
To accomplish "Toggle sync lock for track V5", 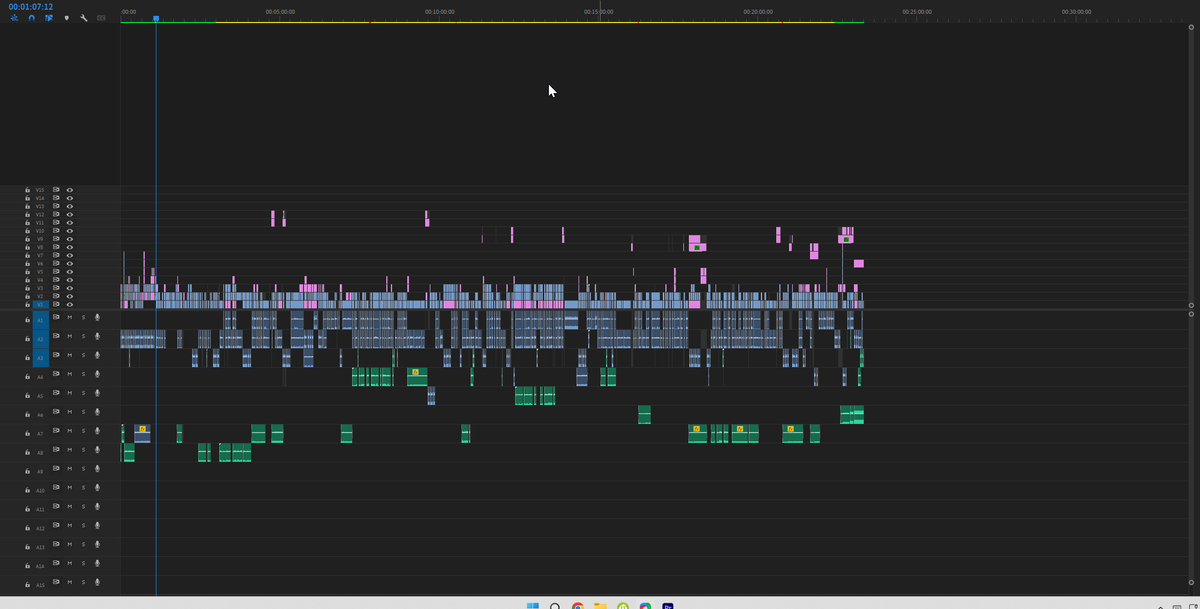I will pyautogui.click(x=56, y=272).
